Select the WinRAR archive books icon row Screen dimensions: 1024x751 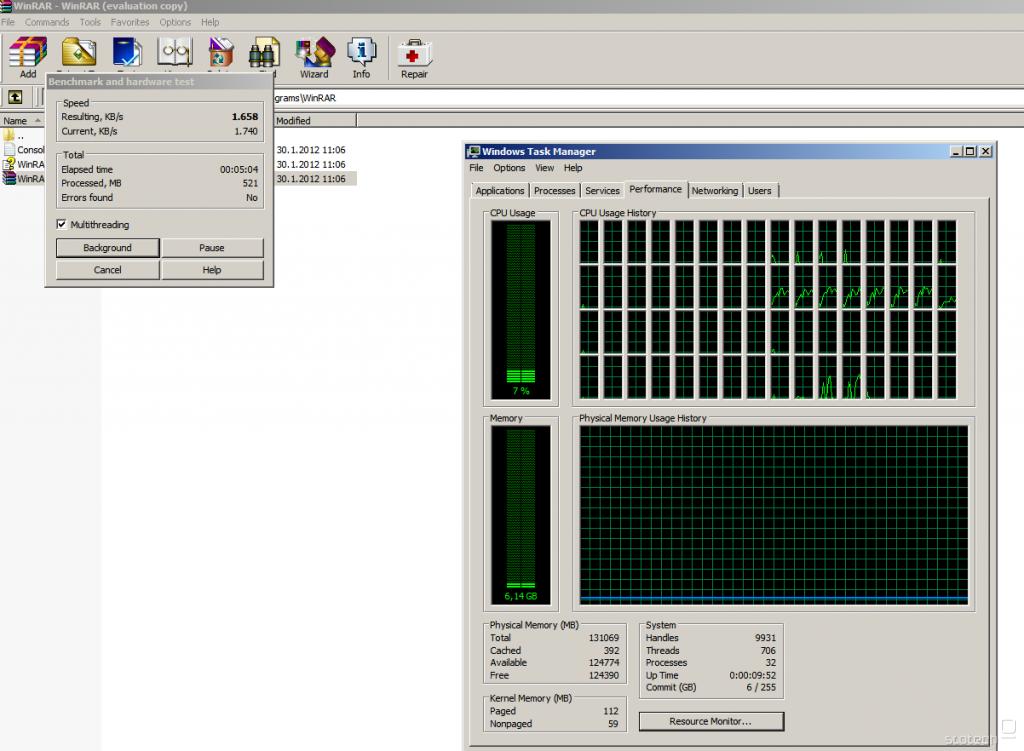click(x=24, y=178)
